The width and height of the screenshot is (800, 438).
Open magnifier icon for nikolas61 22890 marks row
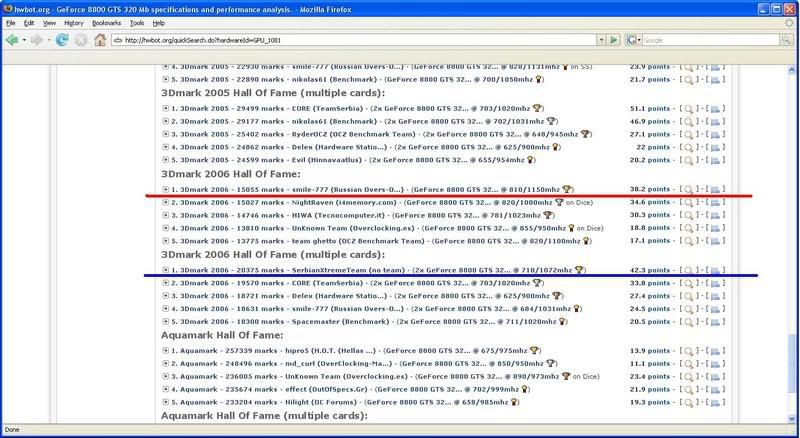[688, 80]
